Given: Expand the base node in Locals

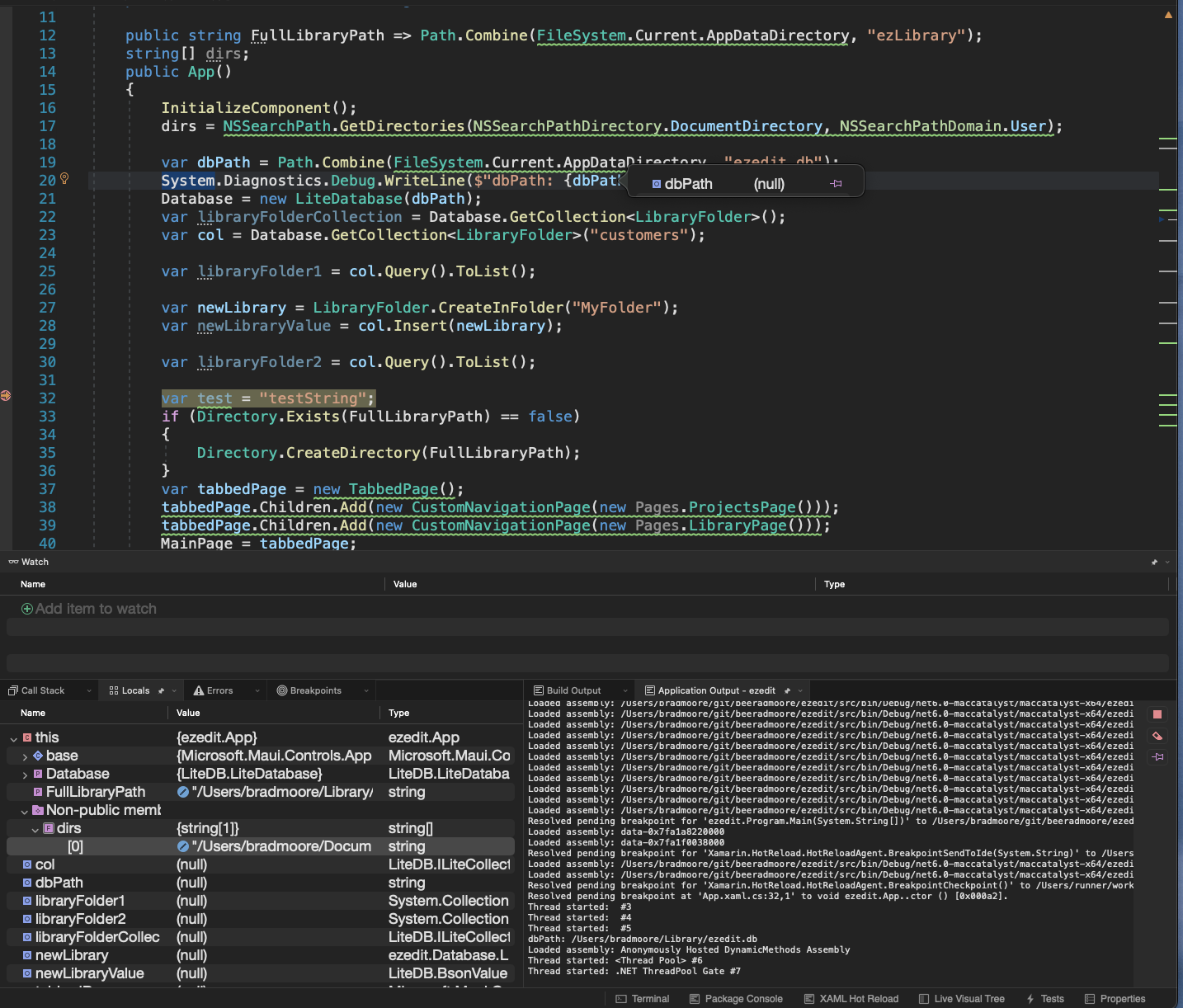Looking at the screenshot, I should (25, 756).
